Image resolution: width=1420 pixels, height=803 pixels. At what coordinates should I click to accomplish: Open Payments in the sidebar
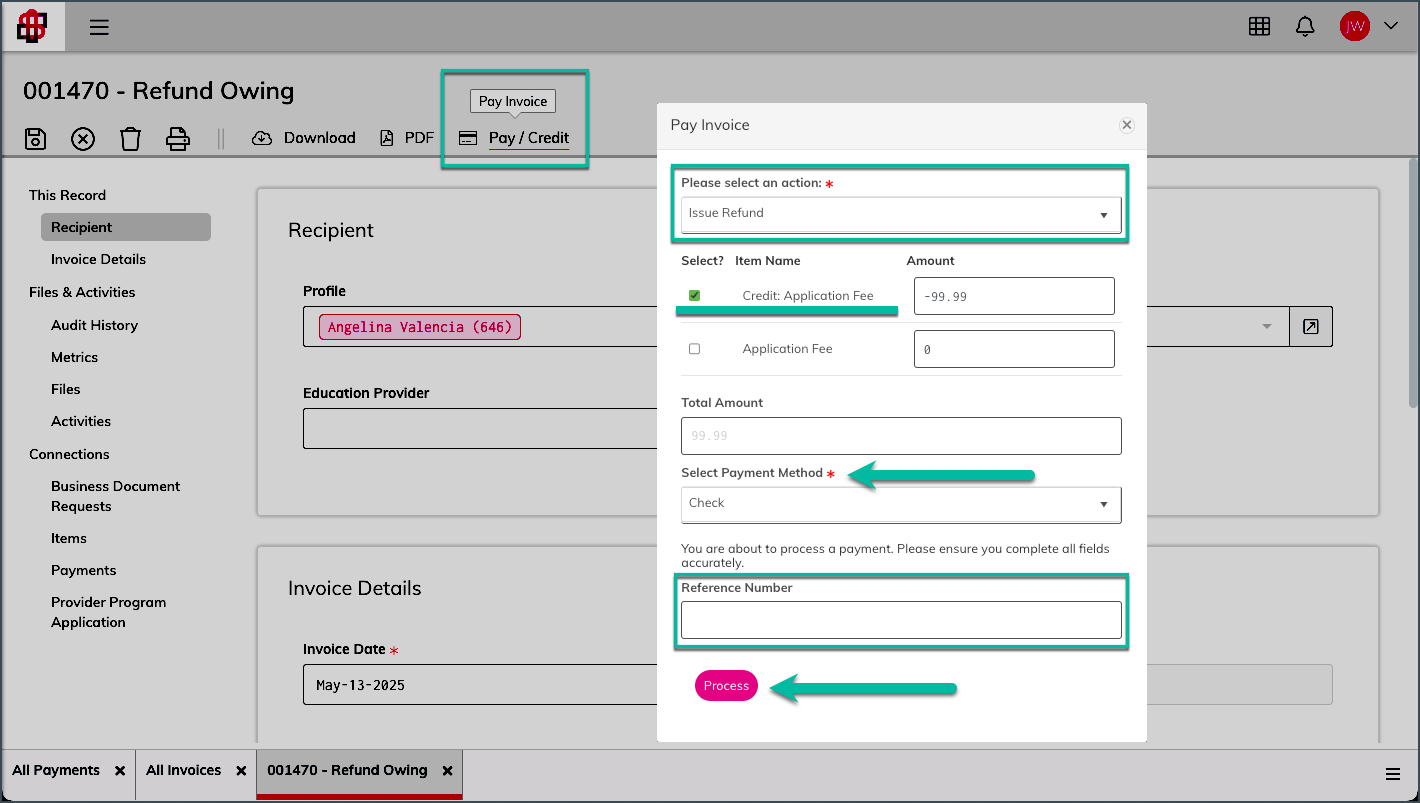83,570
